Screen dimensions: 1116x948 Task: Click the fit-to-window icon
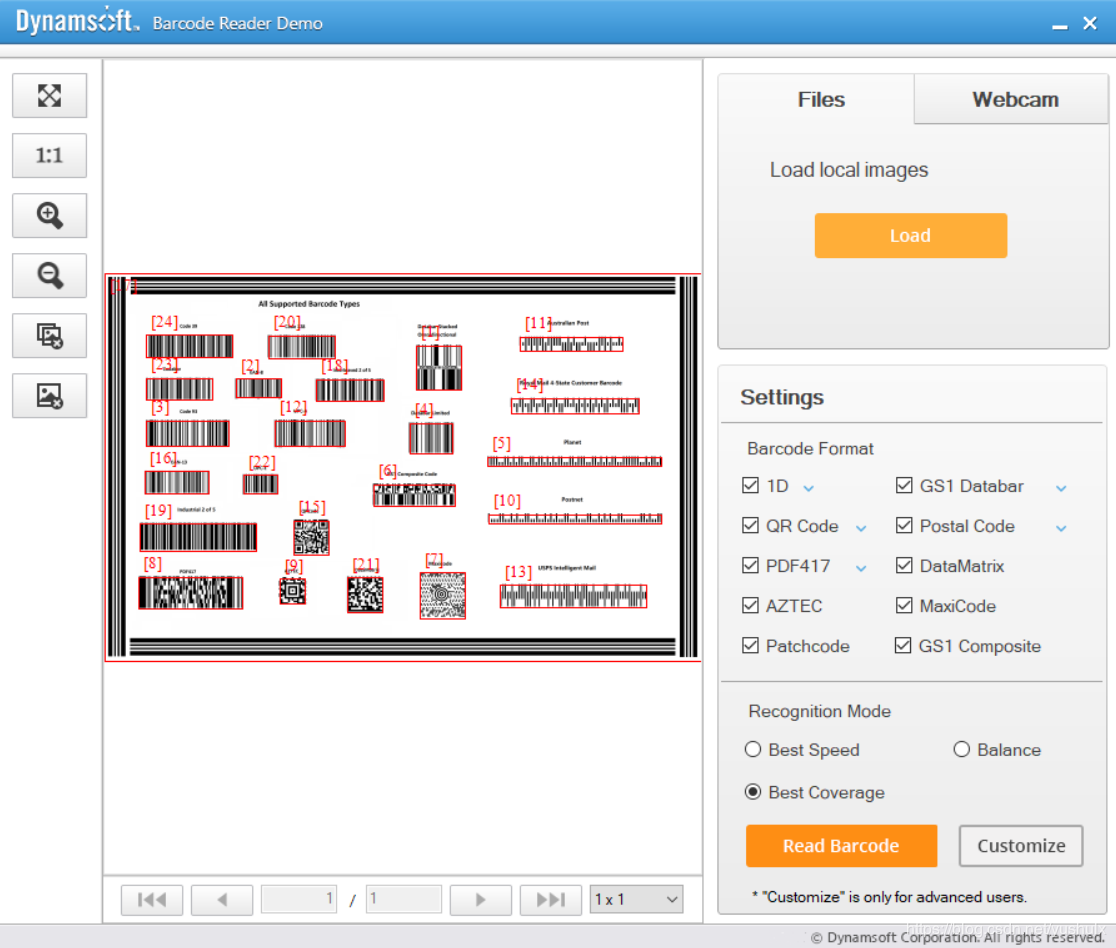pyautogui.click(x=49, y=95)
